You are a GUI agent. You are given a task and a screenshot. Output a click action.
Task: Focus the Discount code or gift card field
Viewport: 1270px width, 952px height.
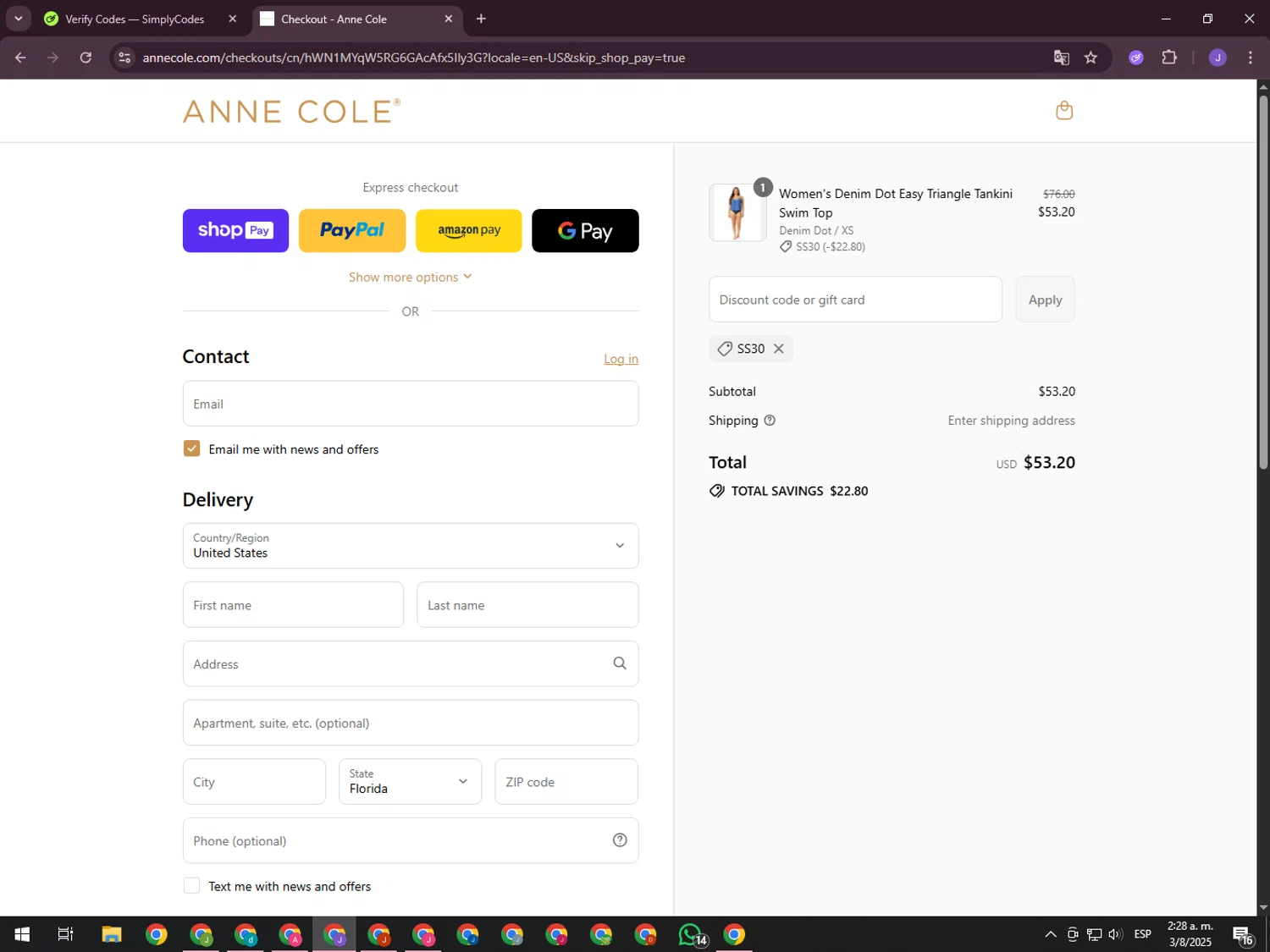click(x=855, y=300)
